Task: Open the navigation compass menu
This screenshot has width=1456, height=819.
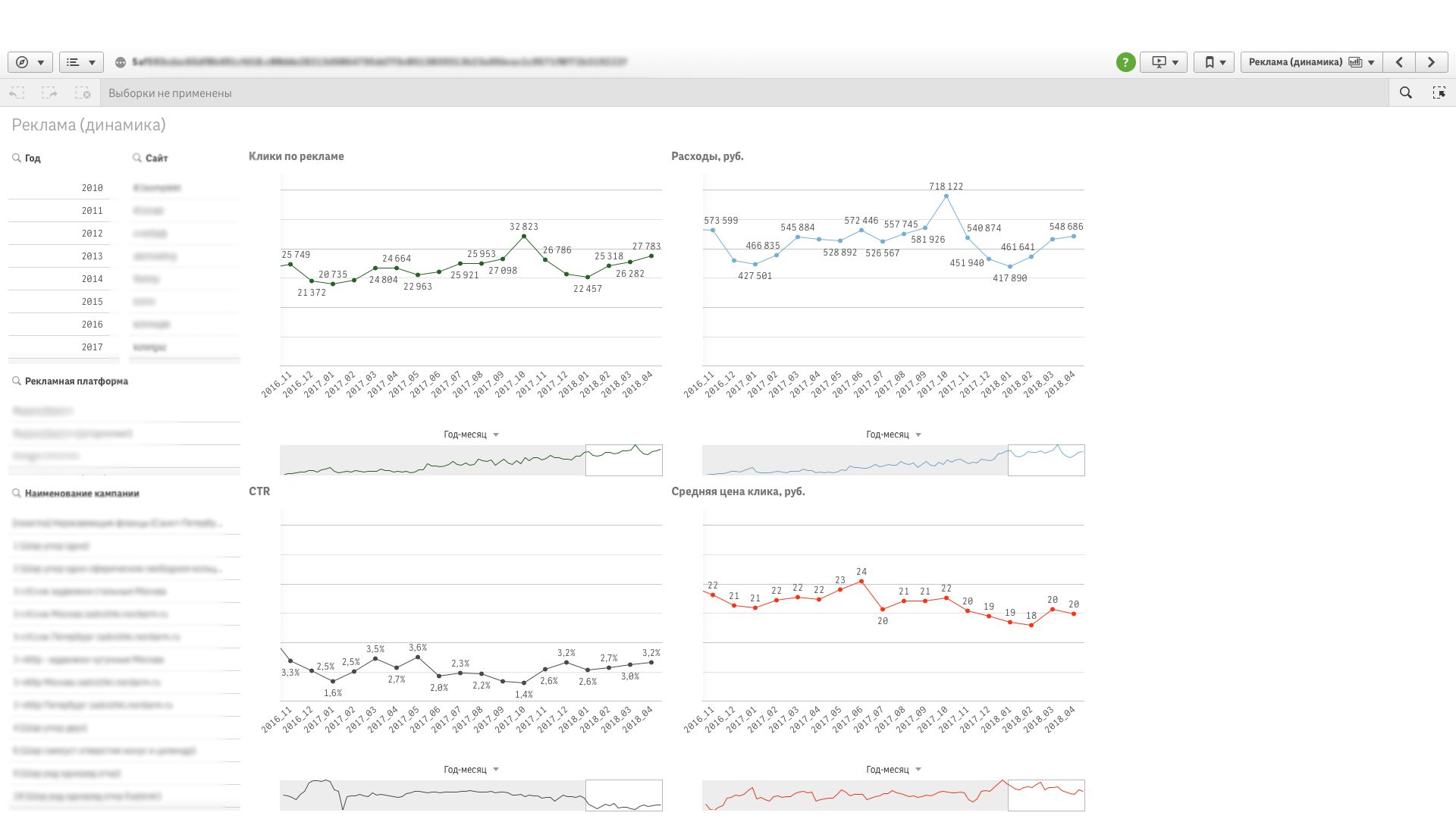Action: tap(30, 62)
